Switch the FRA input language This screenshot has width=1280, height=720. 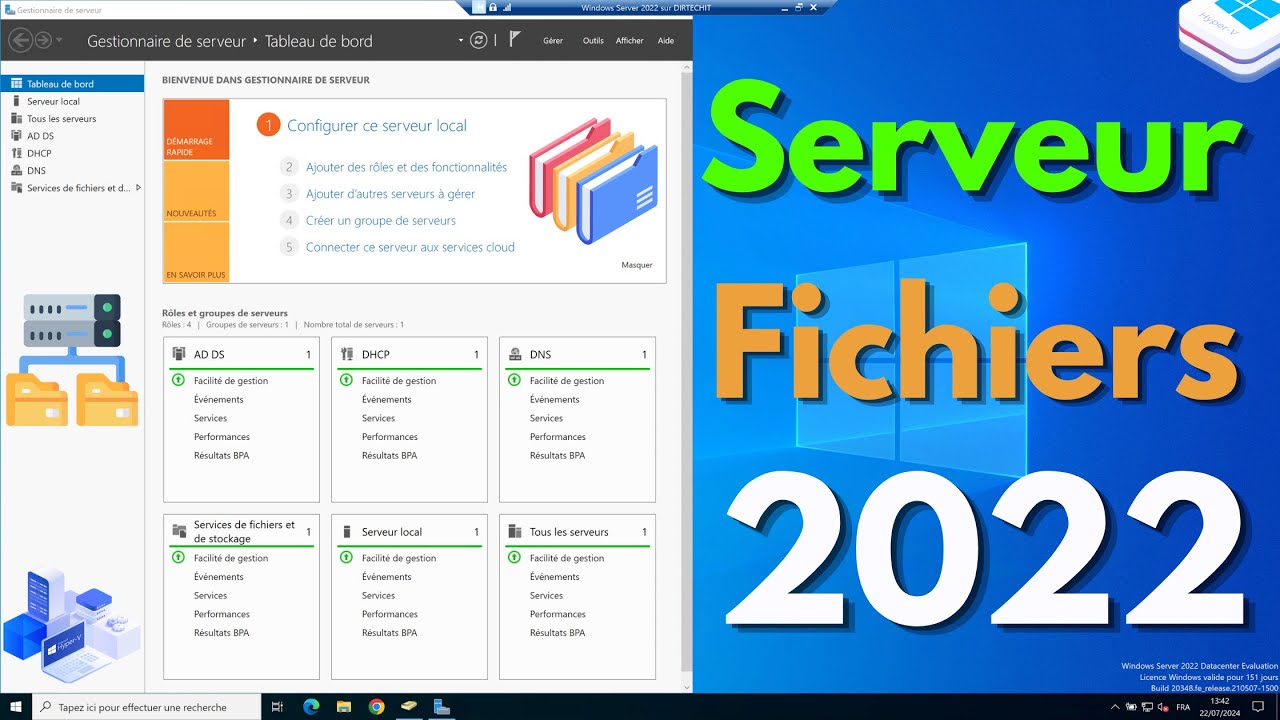pyautogui.click(x=1184, y=707)
